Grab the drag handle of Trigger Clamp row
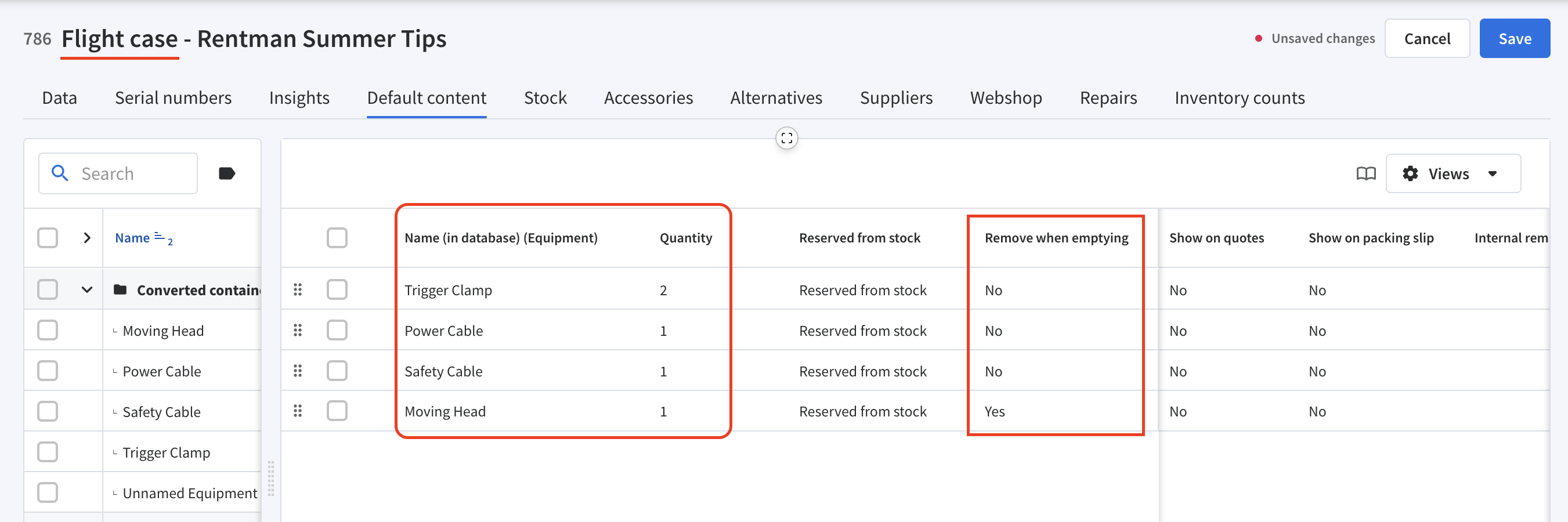 click(298, 289)
